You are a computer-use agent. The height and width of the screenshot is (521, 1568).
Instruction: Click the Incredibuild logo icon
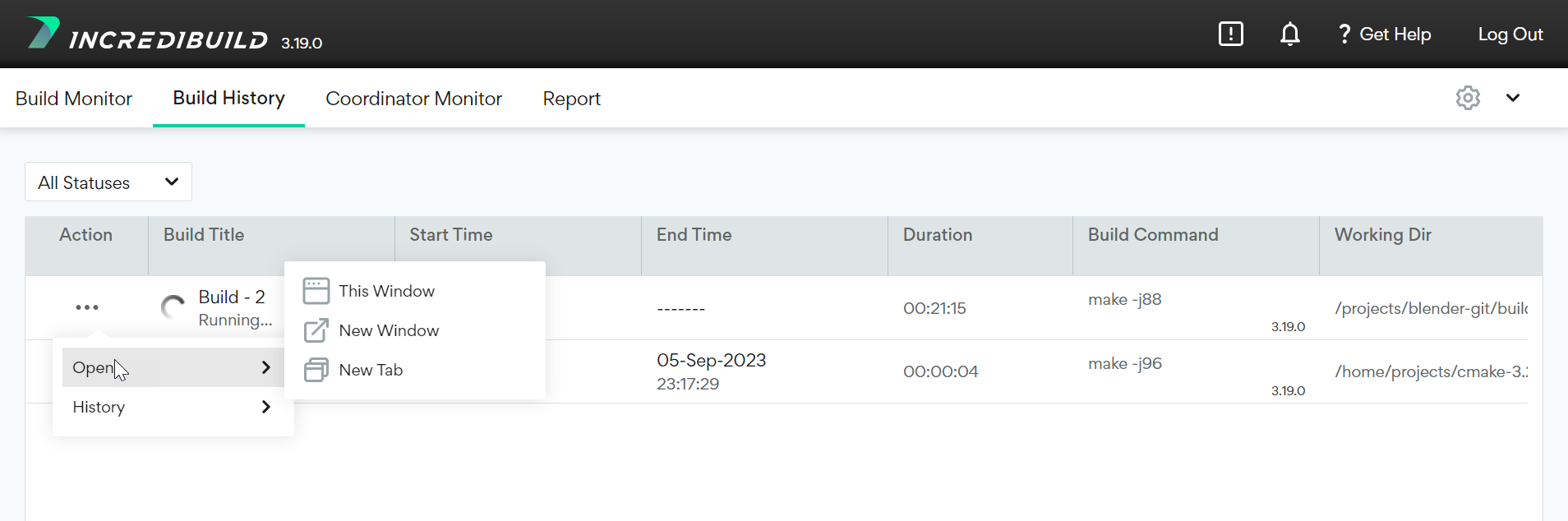(x=43, y=33)
